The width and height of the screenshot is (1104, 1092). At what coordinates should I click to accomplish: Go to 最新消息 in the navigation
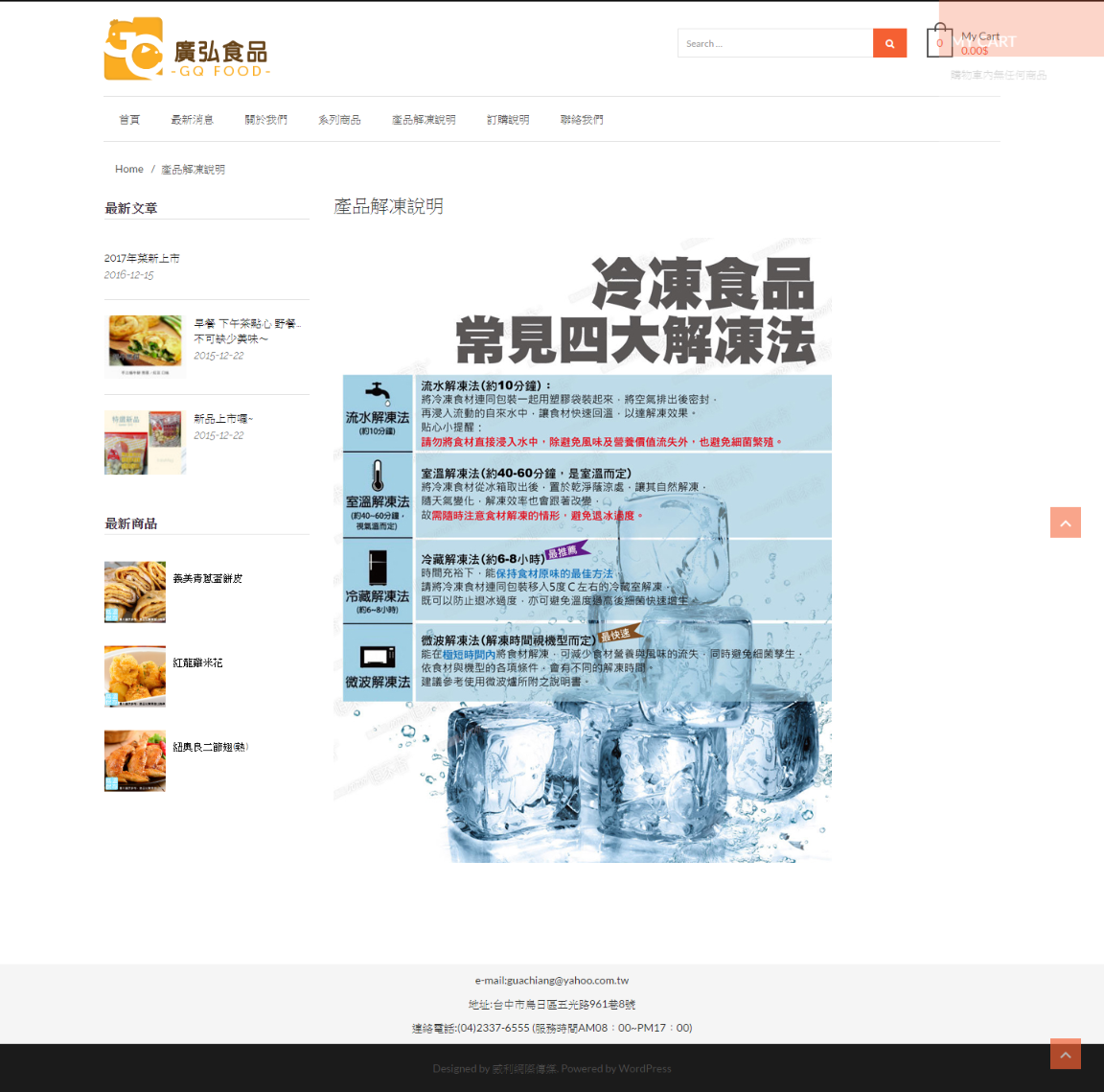click(x=192, y=120)
